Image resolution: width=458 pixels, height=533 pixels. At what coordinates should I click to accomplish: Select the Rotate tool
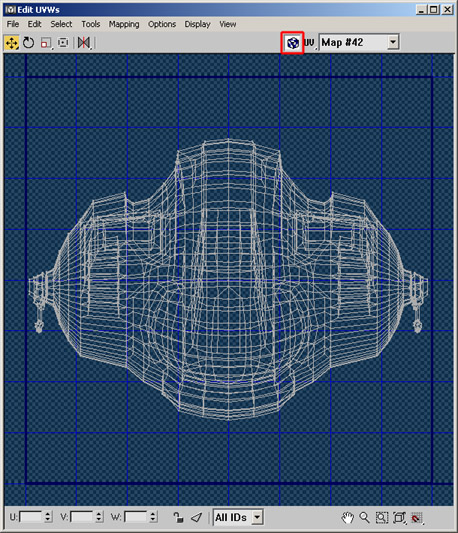click(x=29, y=43)
